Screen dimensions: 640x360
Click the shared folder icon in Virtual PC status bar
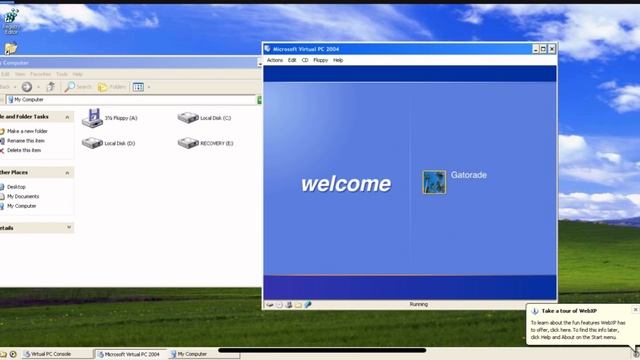298,305
